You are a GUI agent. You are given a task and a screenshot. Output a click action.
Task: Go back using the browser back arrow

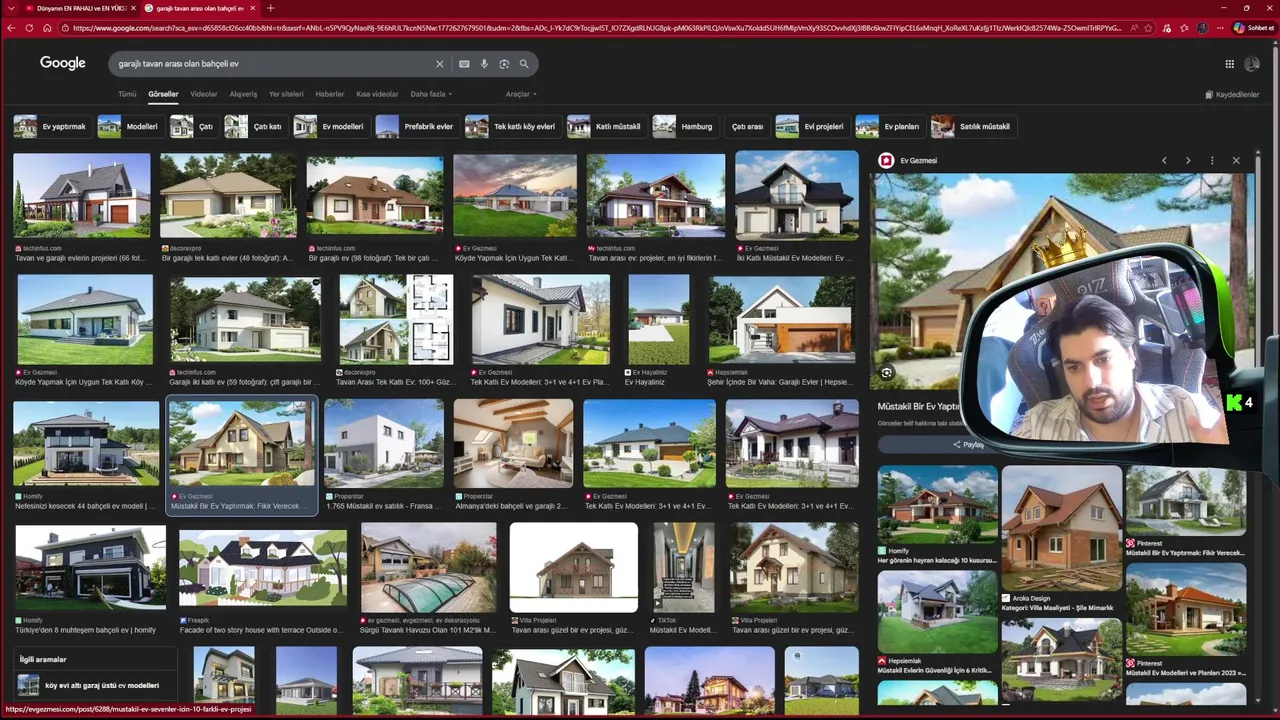coord(11,28)
